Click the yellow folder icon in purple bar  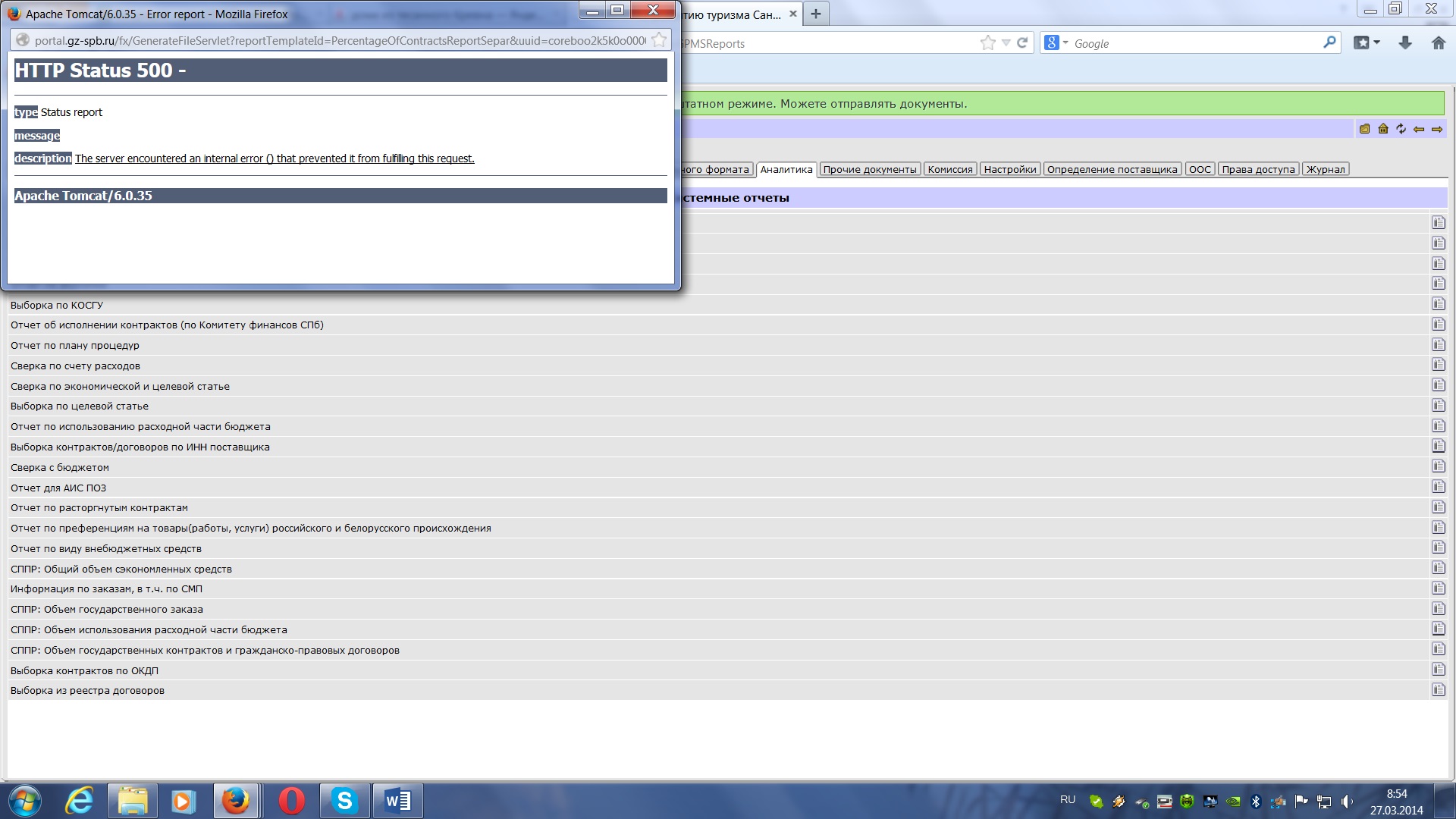[x=1364, y=129]
